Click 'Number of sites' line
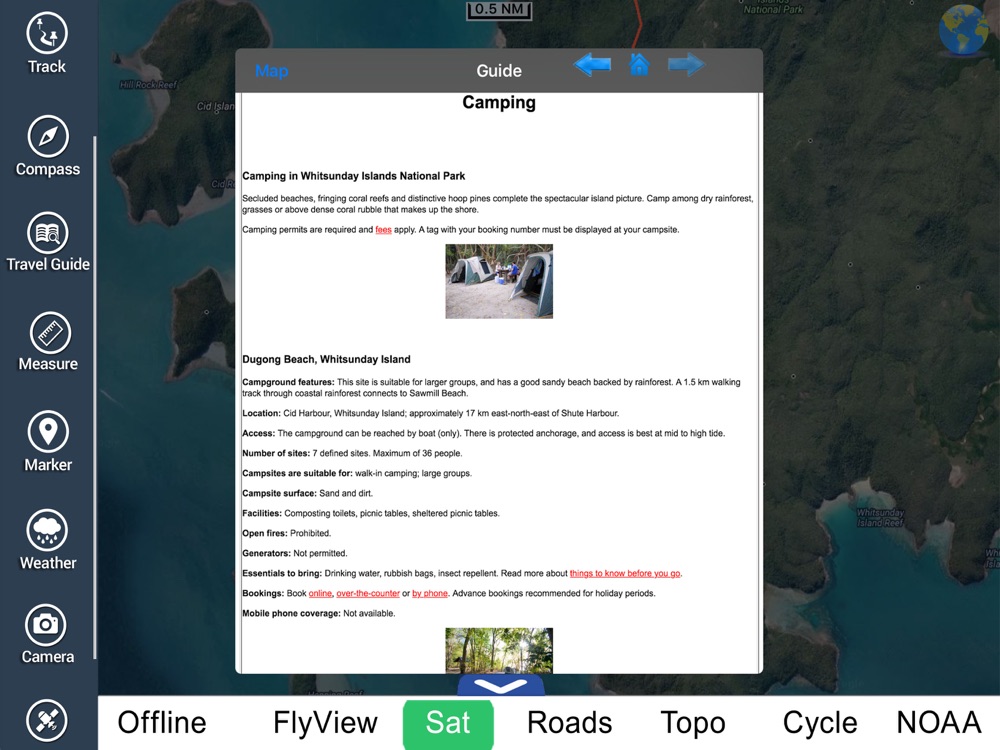The image size is (1000, 750). (352, 453)
